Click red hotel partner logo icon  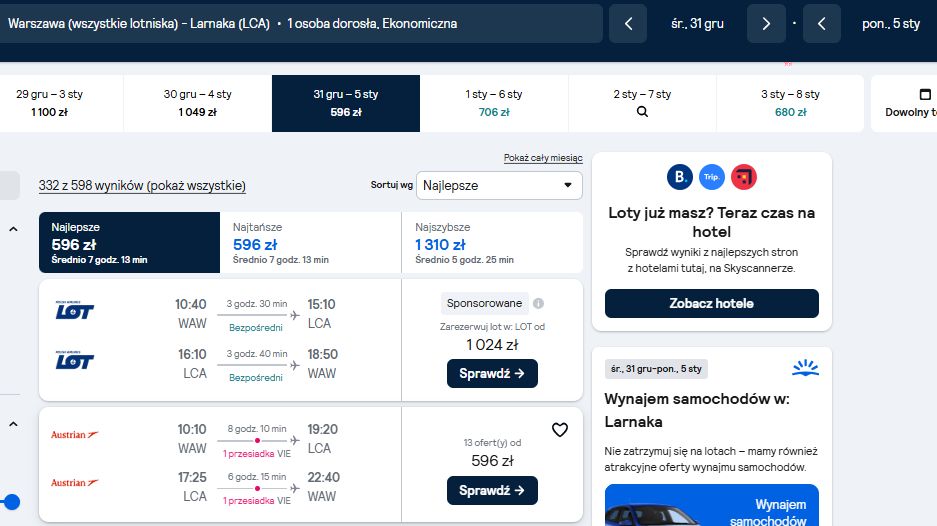[744, 177]
